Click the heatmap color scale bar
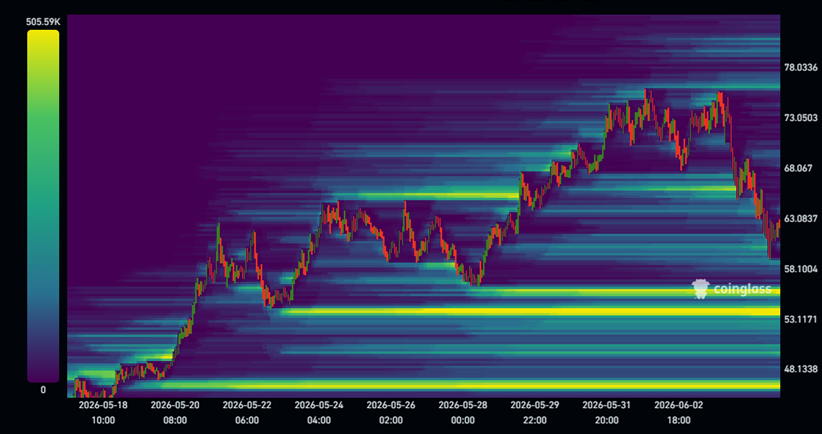Image resolution: width=822 pixels, height=434 pixels. (x=43, y=206)
